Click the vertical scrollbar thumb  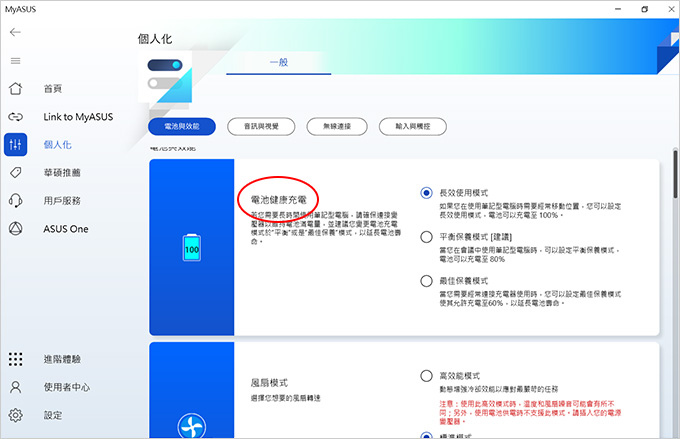tap(675, 174)
